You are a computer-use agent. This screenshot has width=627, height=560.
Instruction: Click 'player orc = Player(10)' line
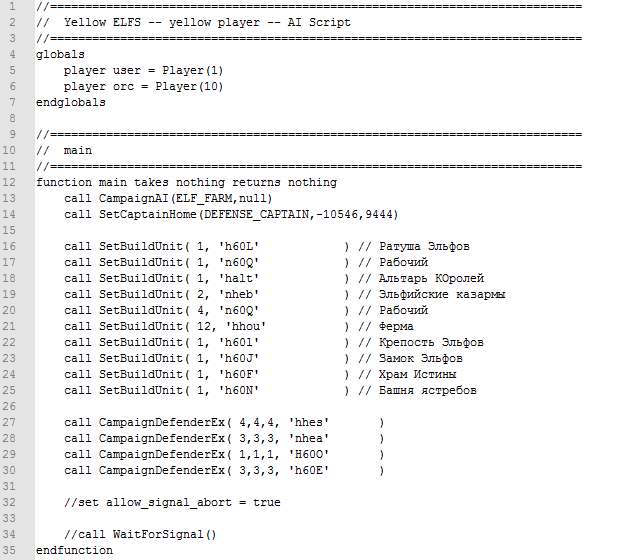pyautogui.click(x=144, y=86)
